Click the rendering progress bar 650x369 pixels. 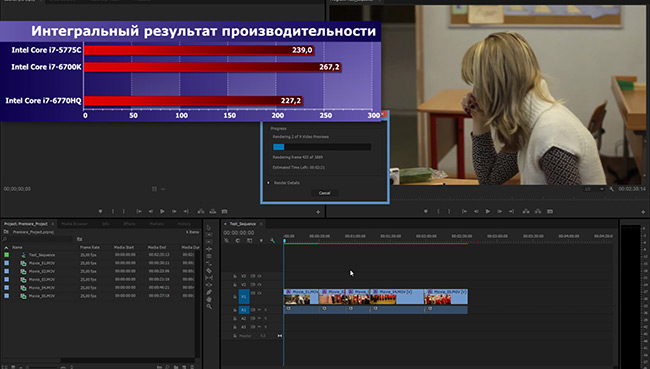322,147
